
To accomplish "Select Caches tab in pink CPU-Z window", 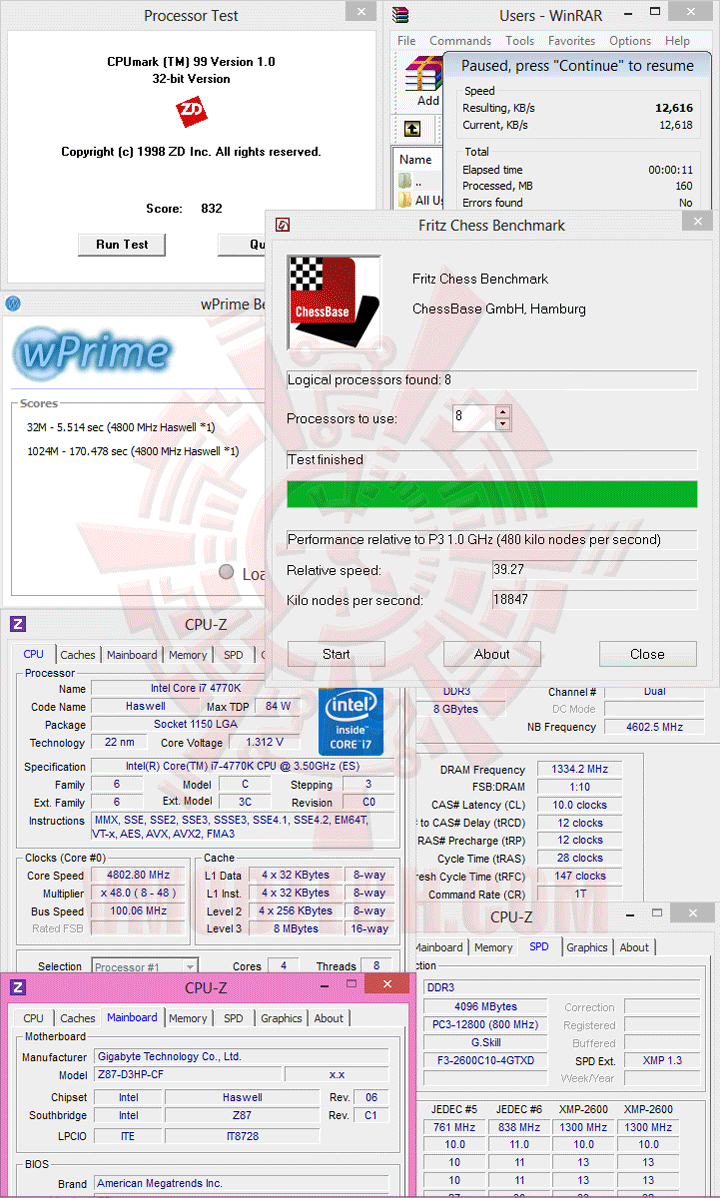I will [x=78, y=1018].
